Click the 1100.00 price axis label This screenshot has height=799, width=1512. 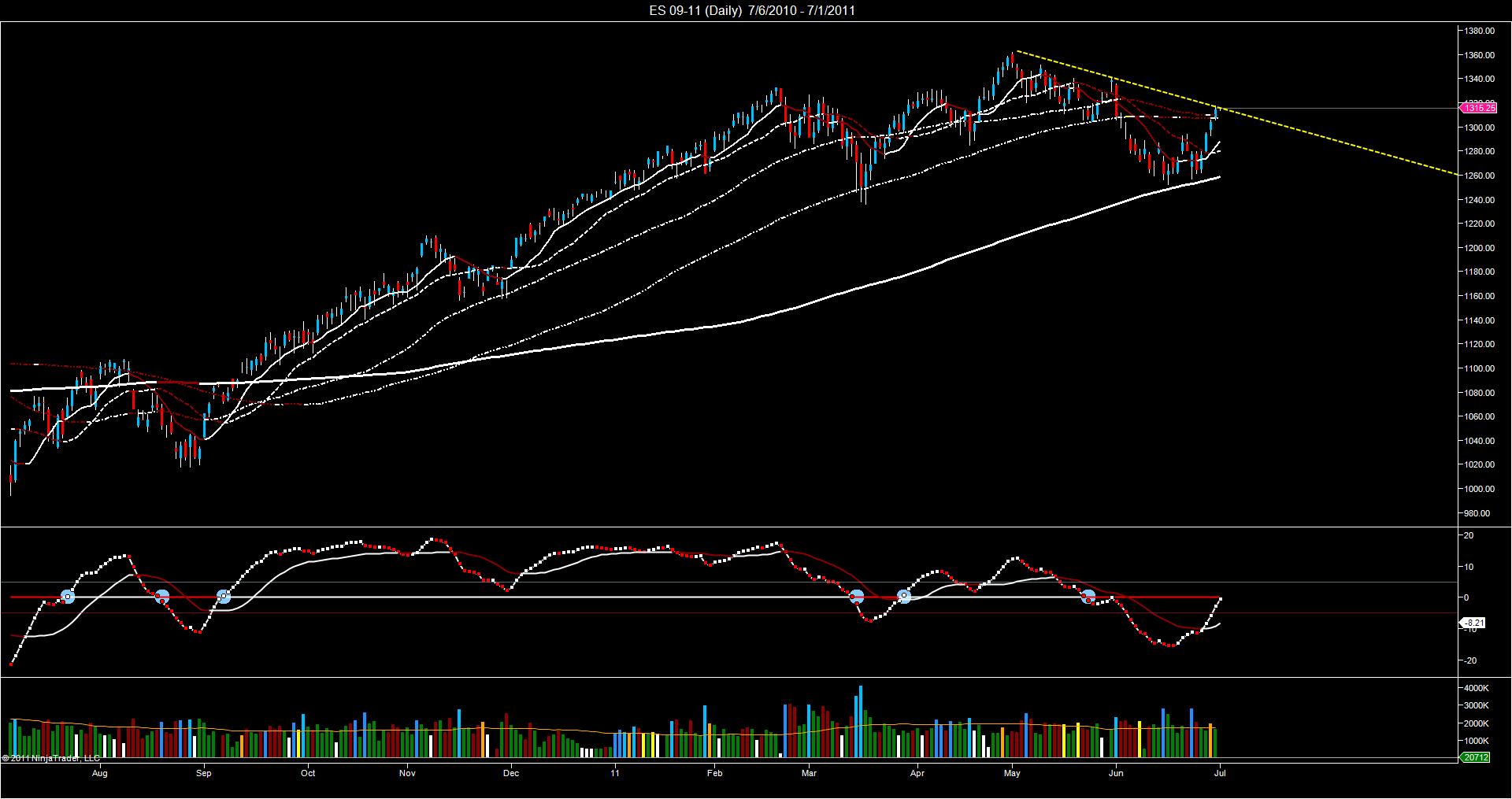coord(1478,368)
